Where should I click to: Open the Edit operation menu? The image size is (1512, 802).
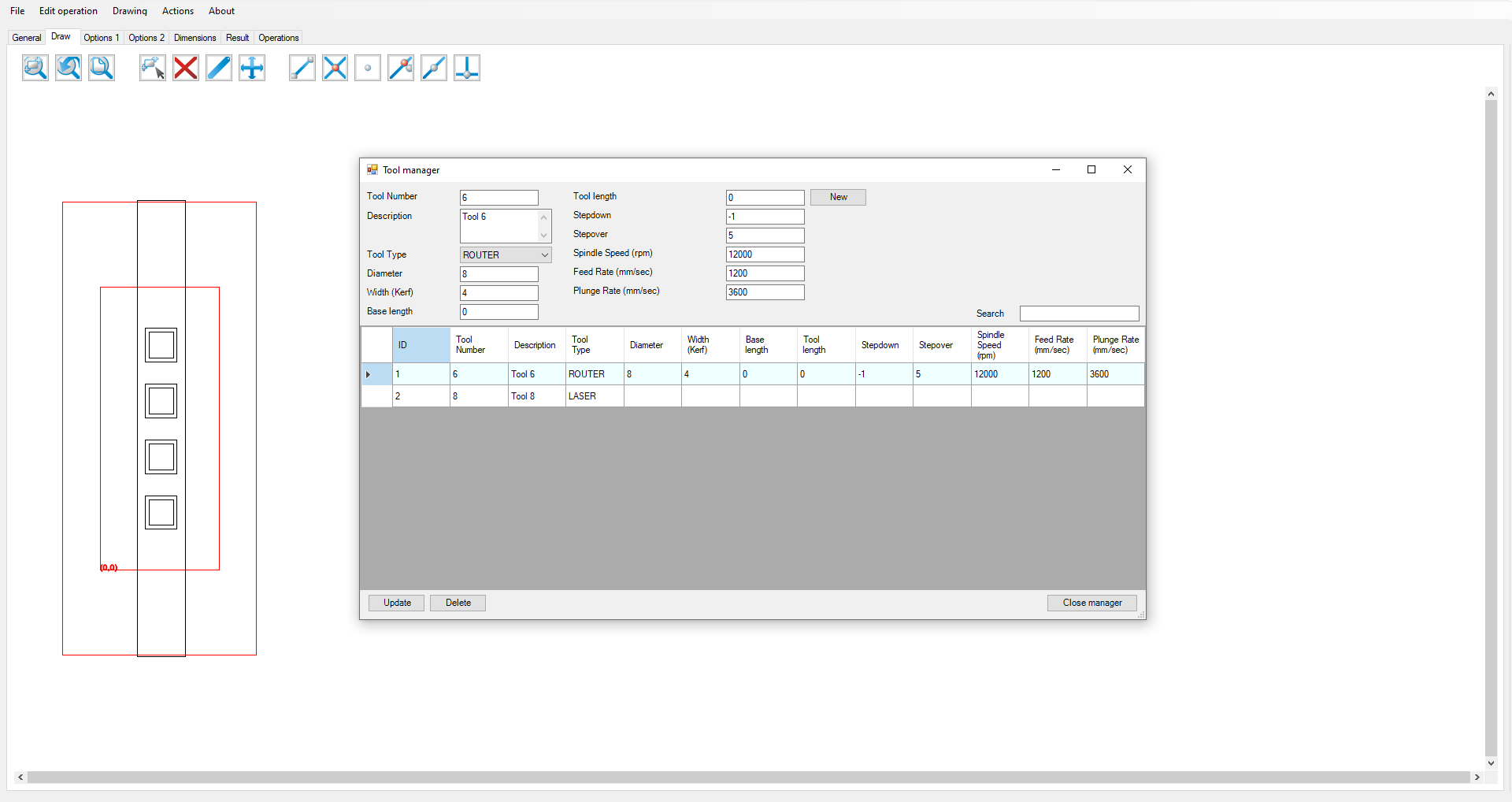(x=69, y=11)
